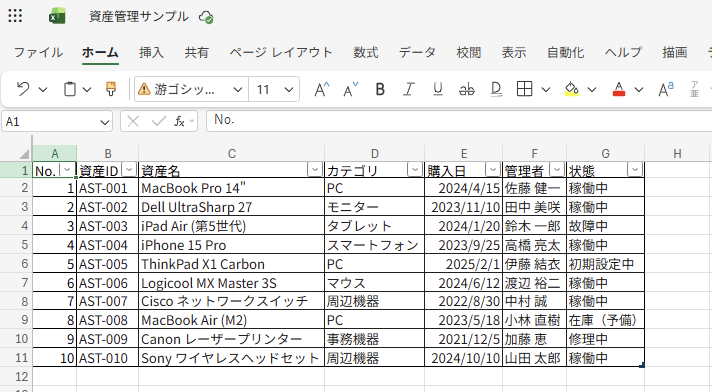Check the cloud save status icon
712x392 pixels.
click(206, 17)
